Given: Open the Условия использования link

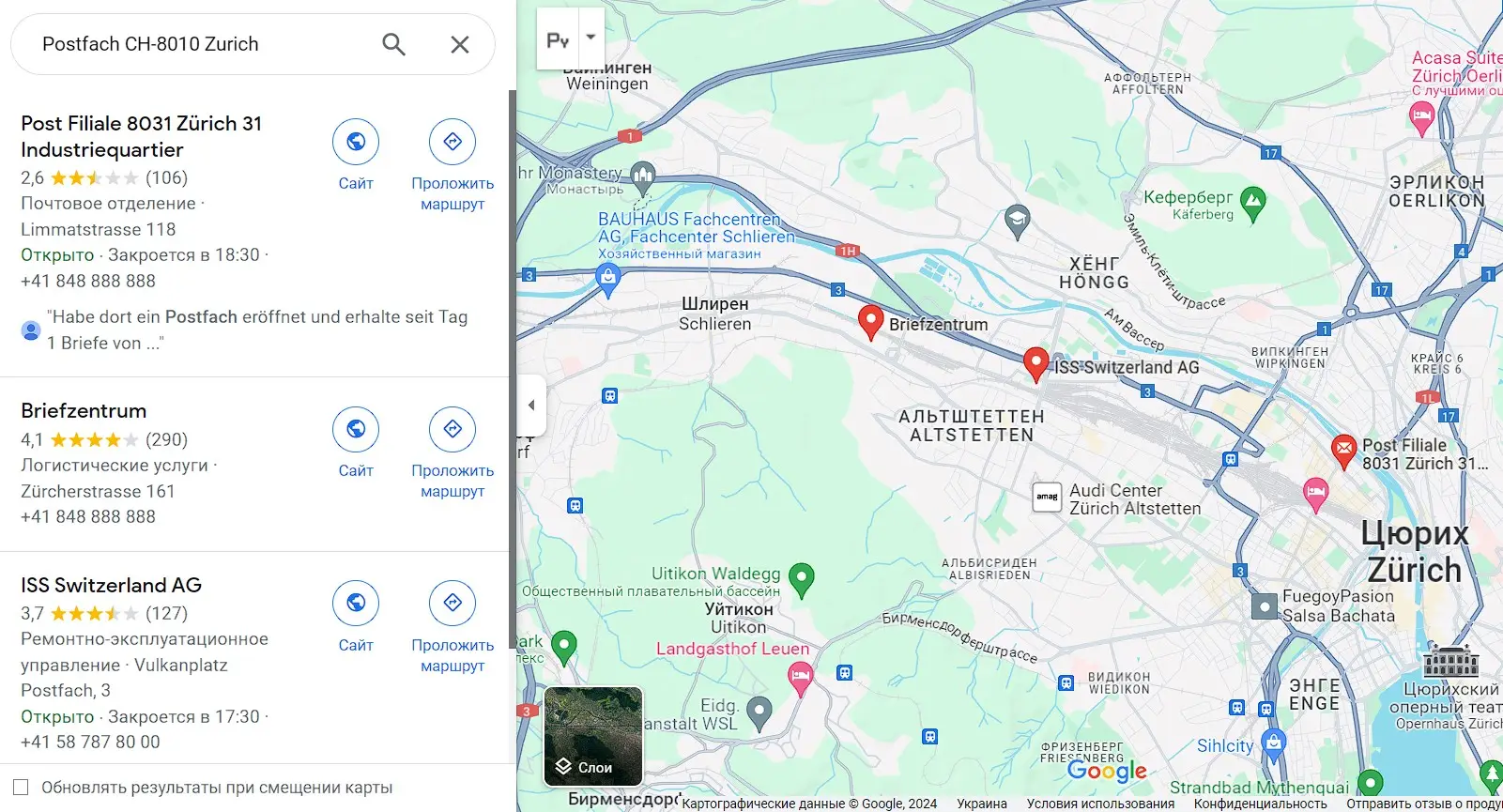Looking at the screenshot, I should pos(1100,804).
